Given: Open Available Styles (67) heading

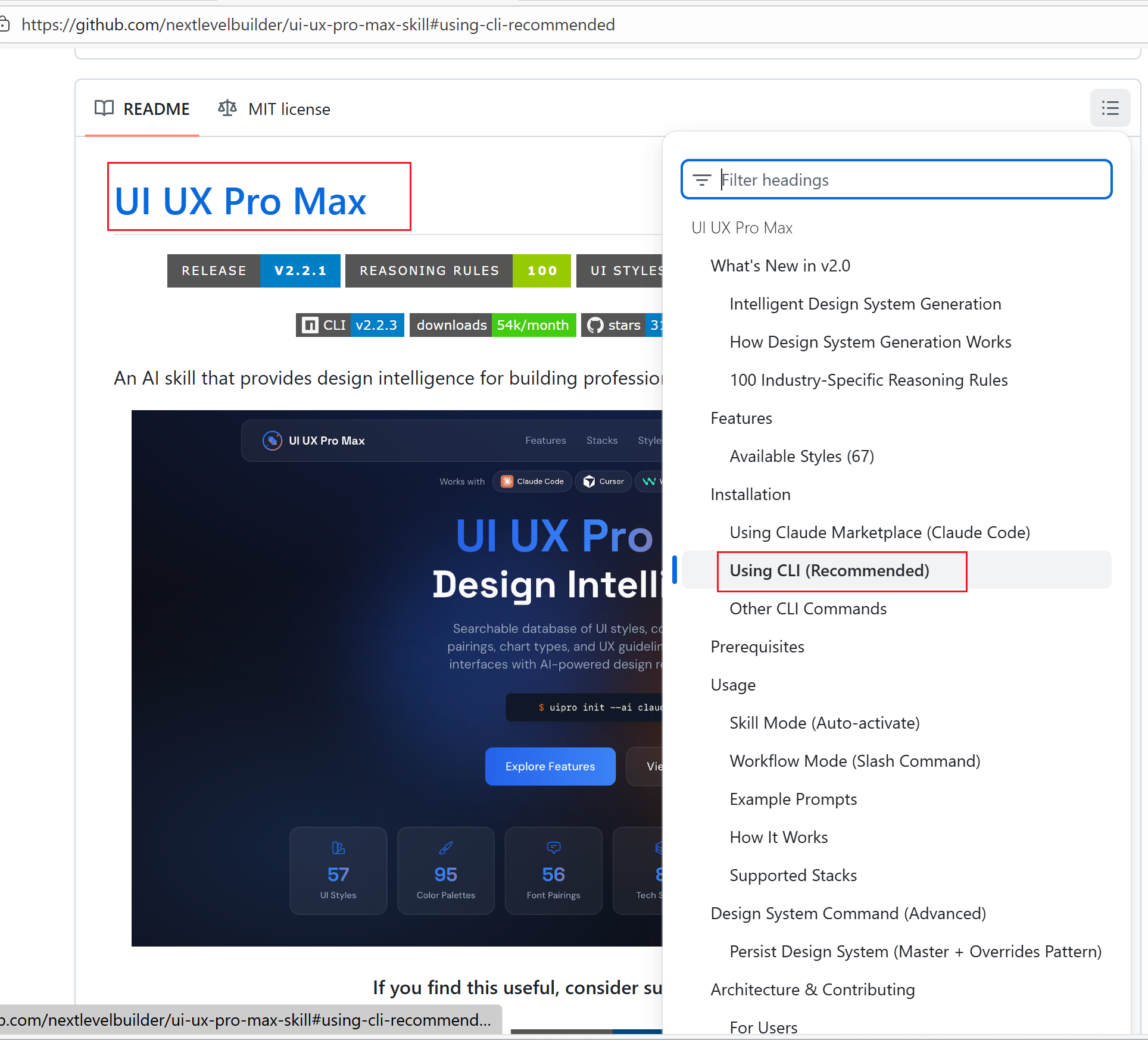Looking at the screenshot, I should click(801, 456).
